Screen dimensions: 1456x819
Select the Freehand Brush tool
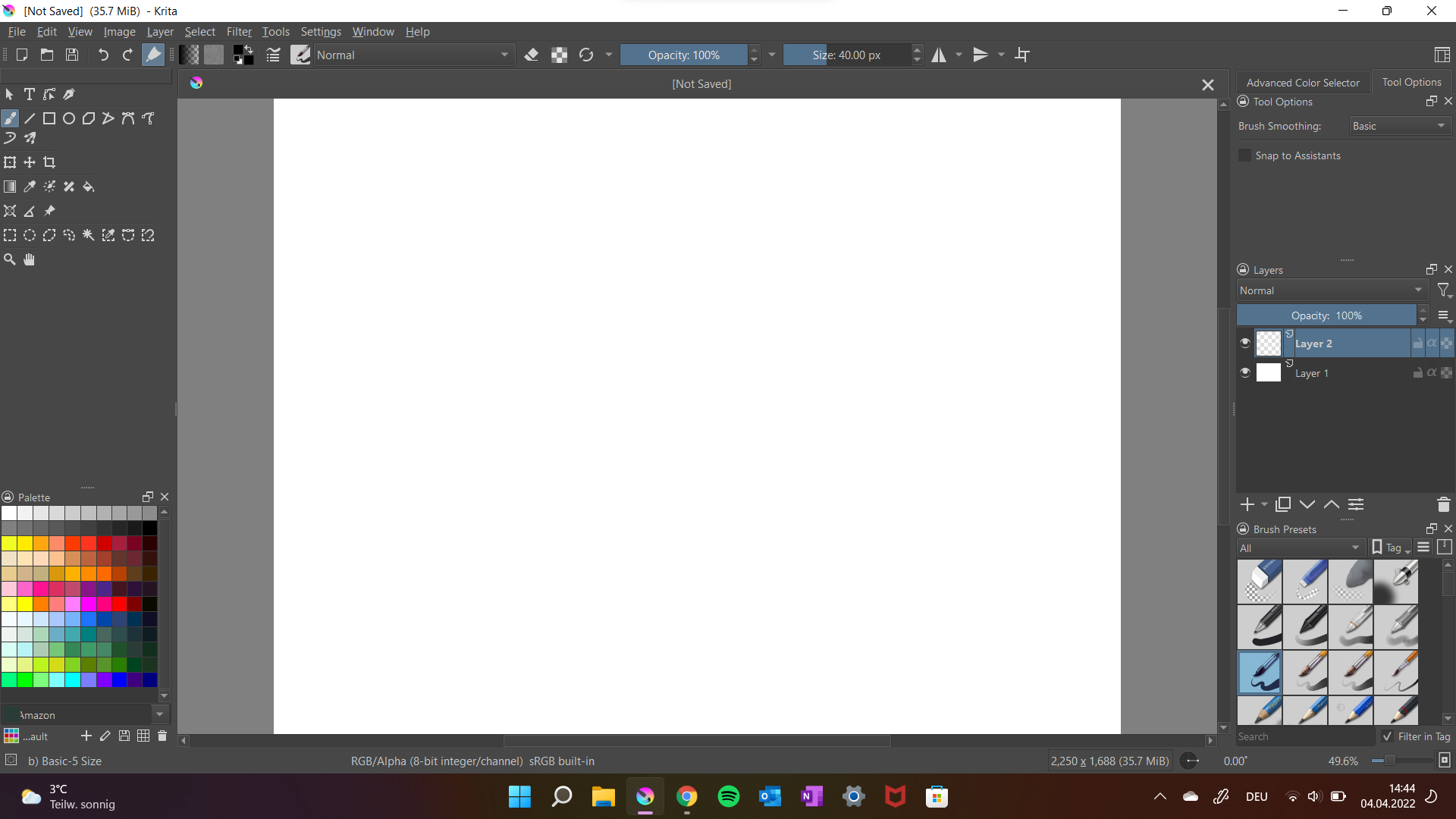tap(10, 118)
